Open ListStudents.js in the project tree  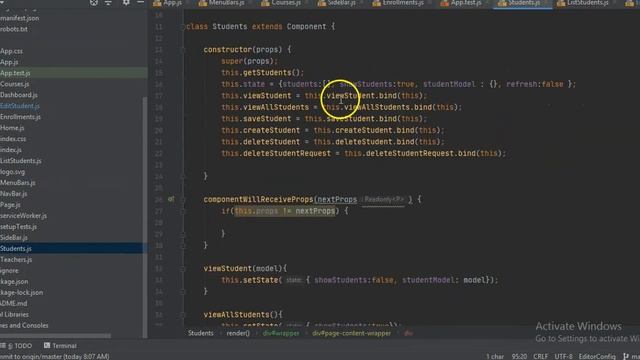21,160
